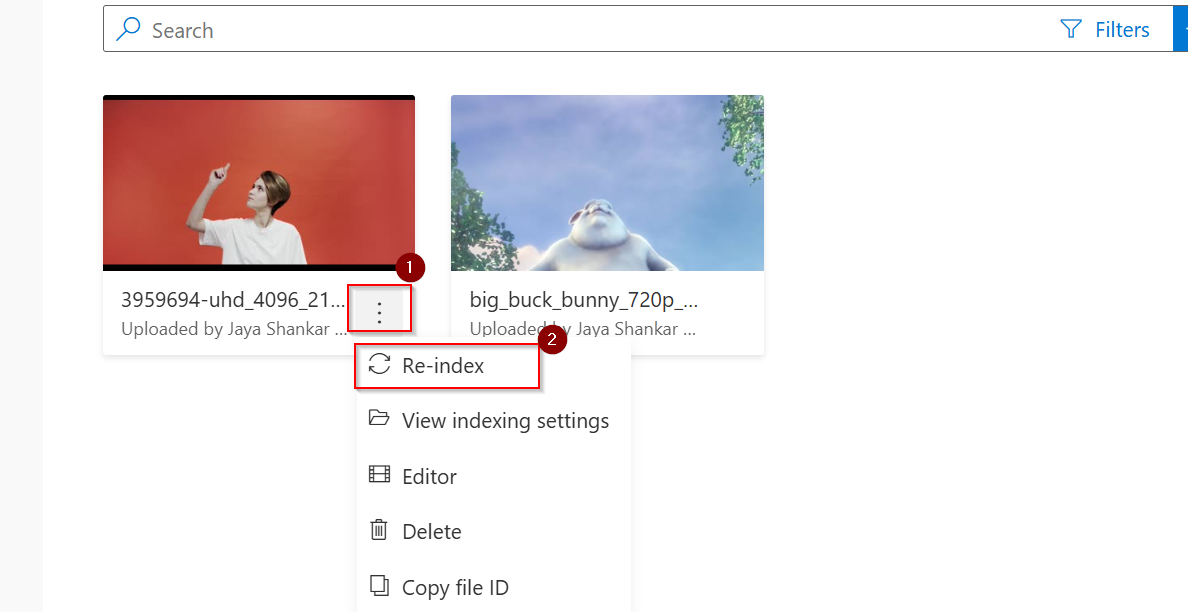Open Editor from the context menu

pos(493,476)
